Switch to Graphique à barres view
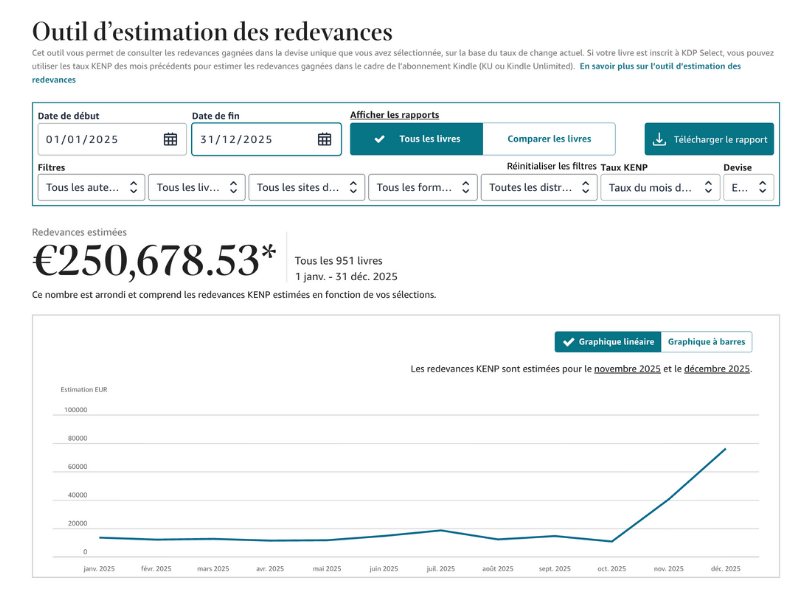 pyautogui.click(x=706, y=342)
